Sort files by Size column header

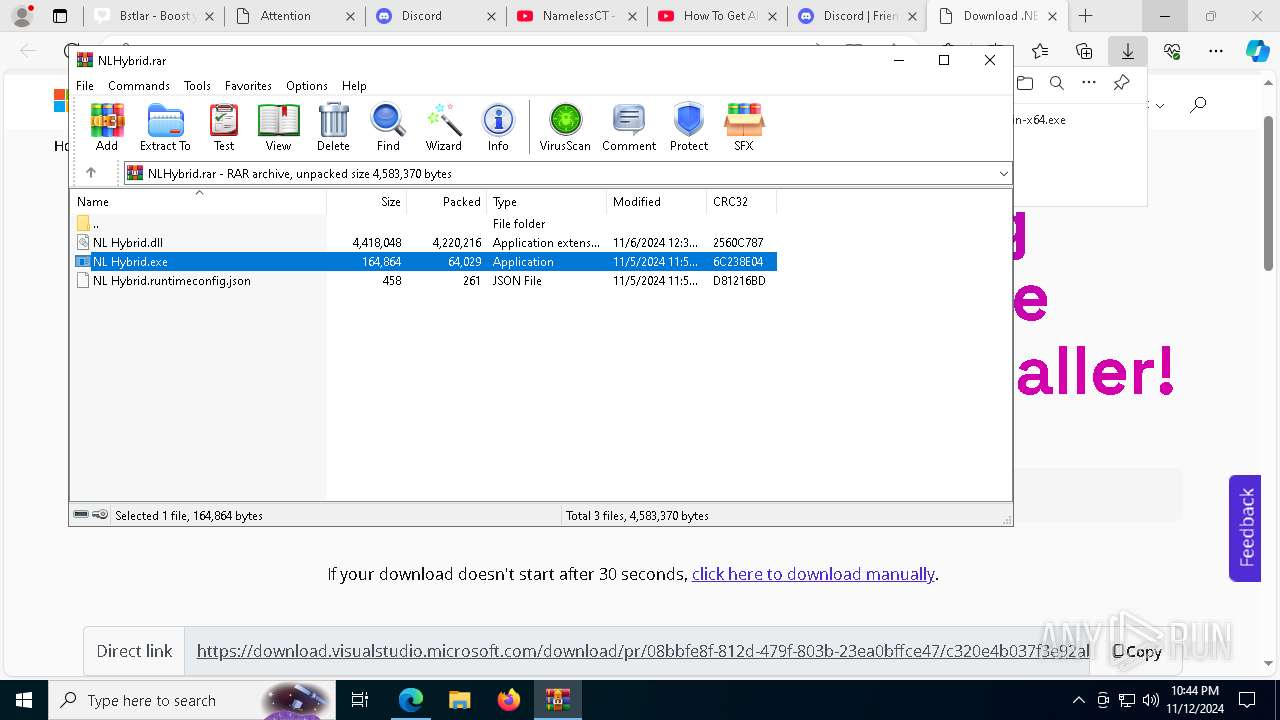366,202
